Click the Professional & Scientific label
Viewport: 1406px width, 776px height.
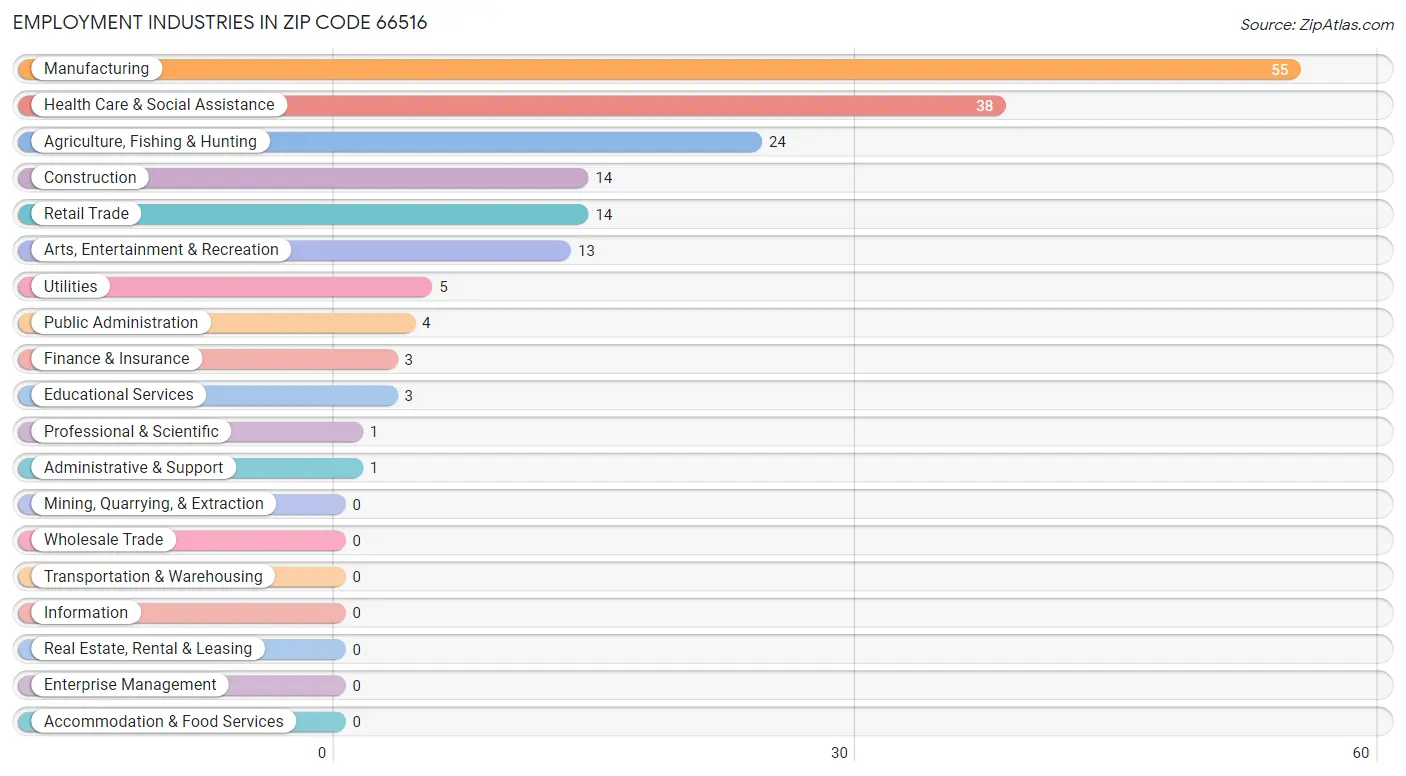tap(131, 432)
